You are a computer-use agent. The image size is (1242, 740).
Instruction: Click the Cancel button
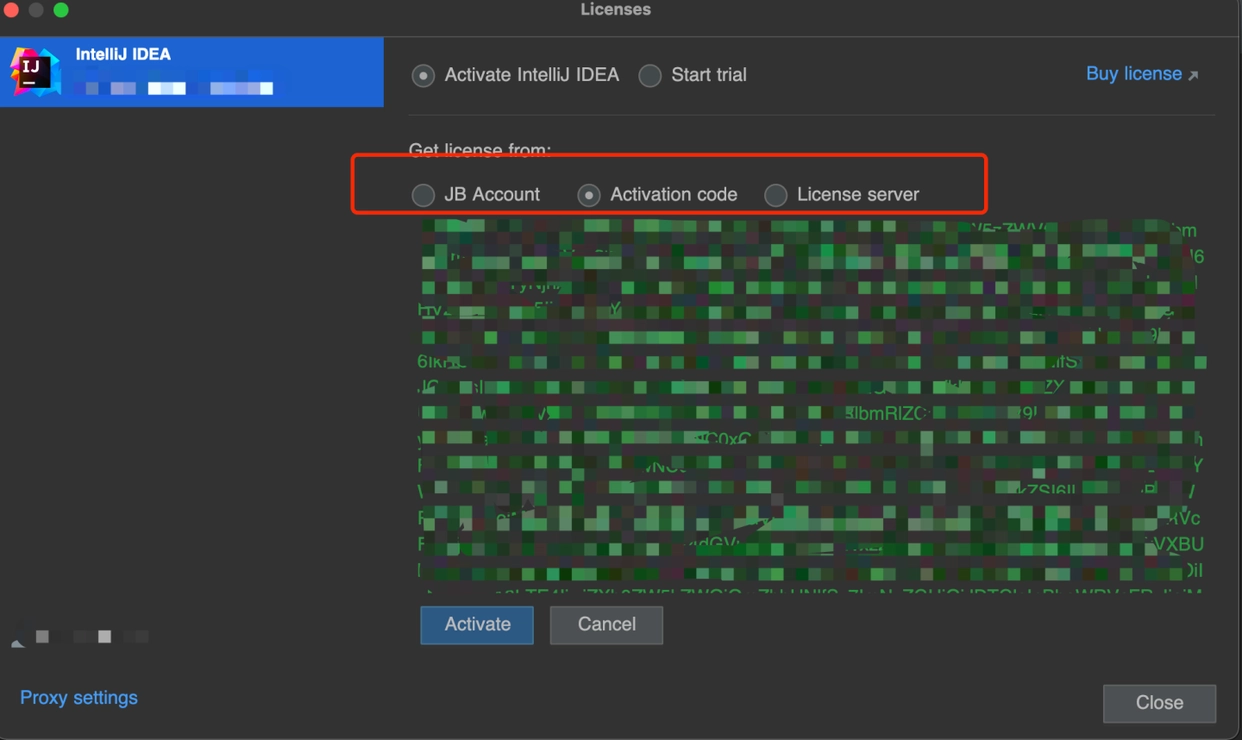click(606, 625)
